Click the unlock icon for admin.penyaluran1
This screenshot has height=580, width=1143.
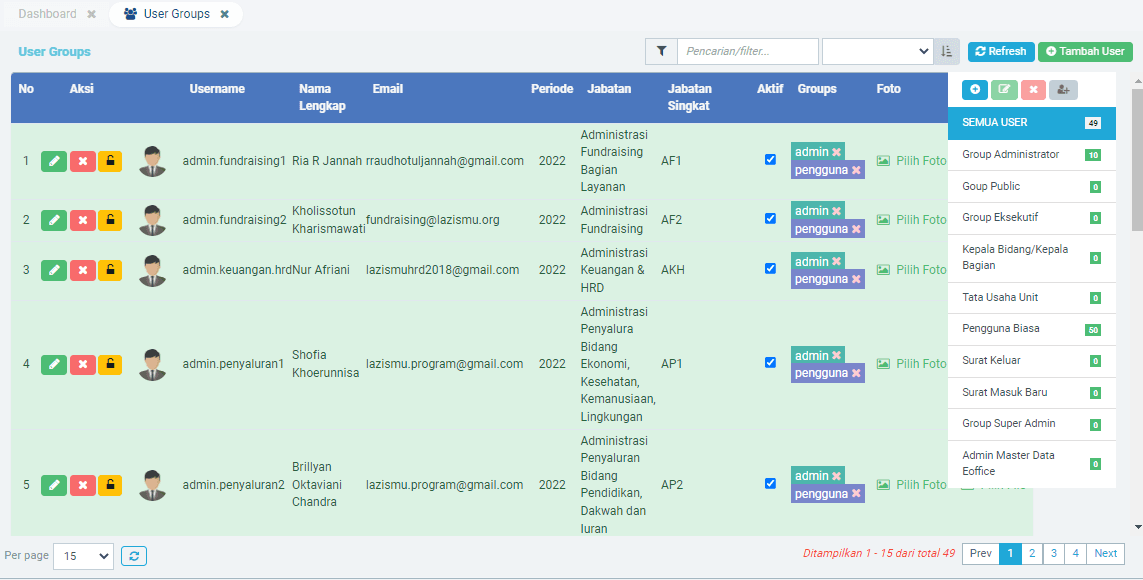[110, 364]
